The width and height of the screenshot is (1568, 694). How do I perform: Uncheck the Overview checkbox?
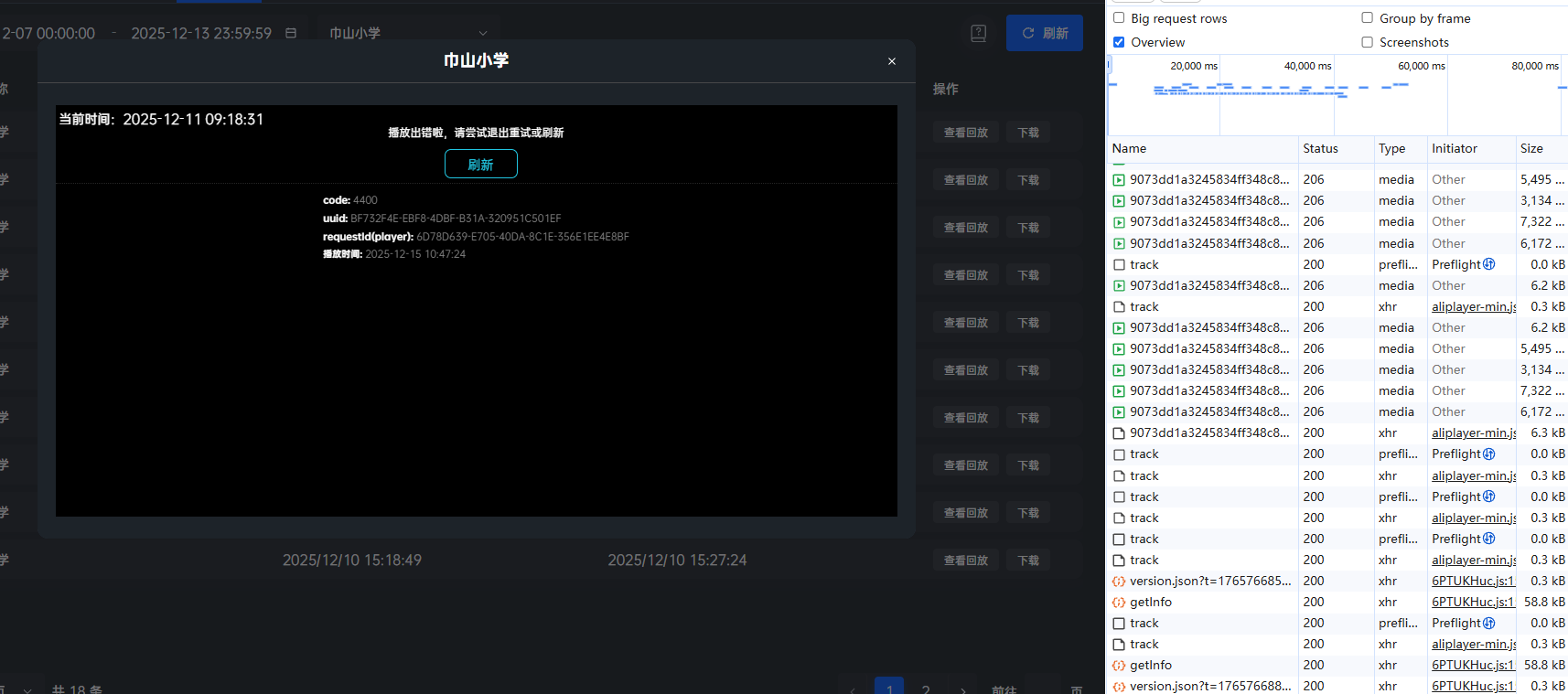coord(1119,42)
